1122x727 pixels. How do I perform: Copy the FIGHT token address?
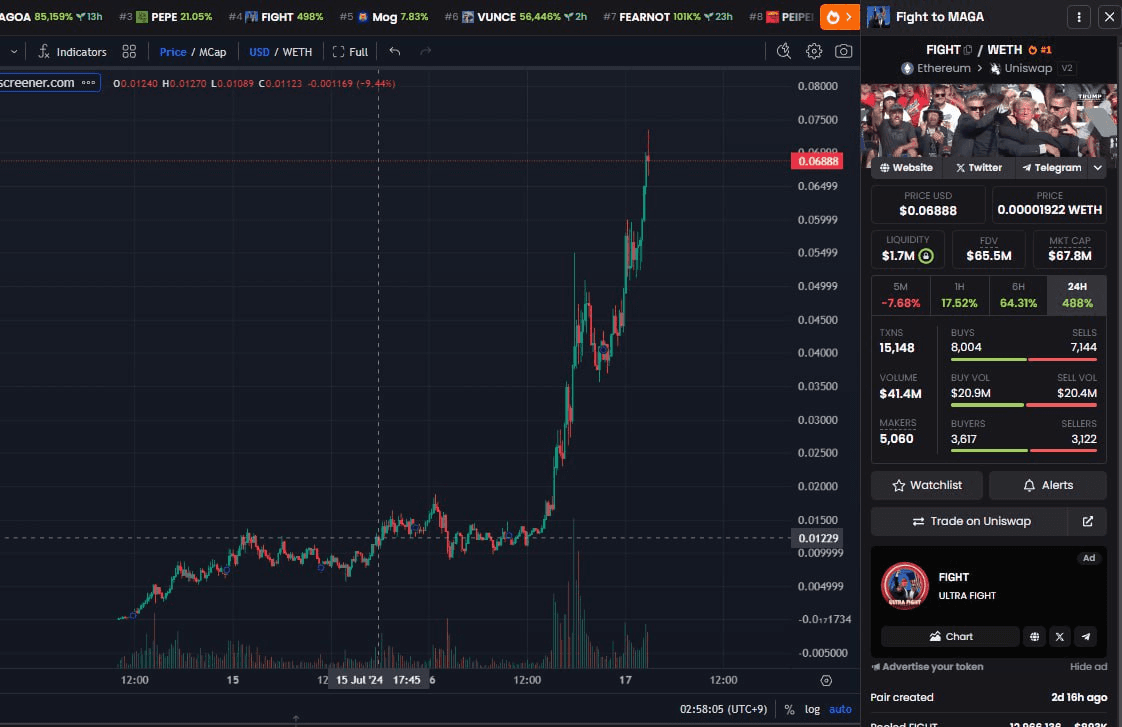tap(968, 49)
